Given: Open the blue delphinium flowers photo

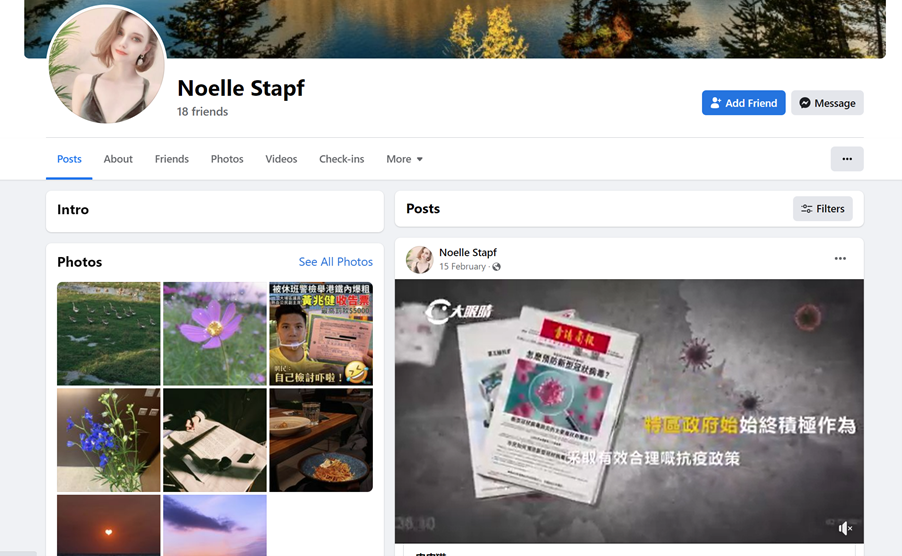Looking at the screenshot, I should tap(109, 440).
